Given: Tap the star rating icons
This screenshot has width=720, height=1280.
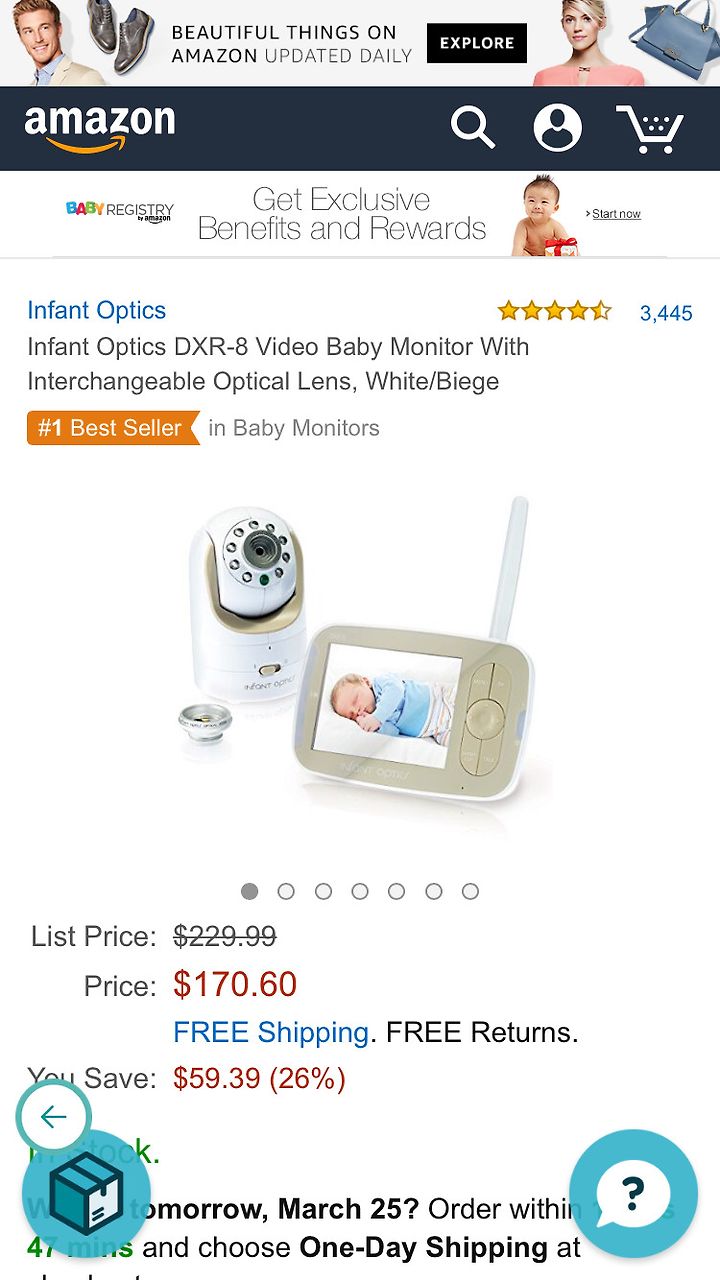Looking at the screenshot, I should point(554,311).
